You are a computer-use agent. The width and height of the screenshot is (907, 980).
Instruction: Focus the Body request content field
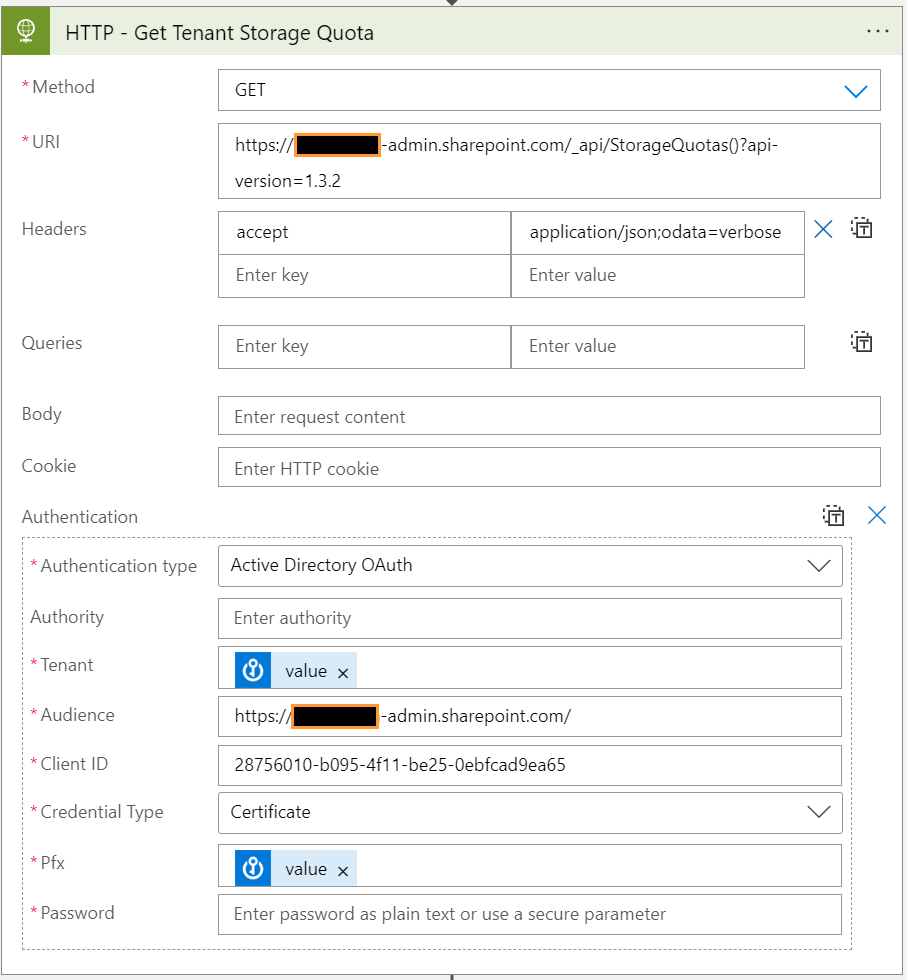click(548, 415)
